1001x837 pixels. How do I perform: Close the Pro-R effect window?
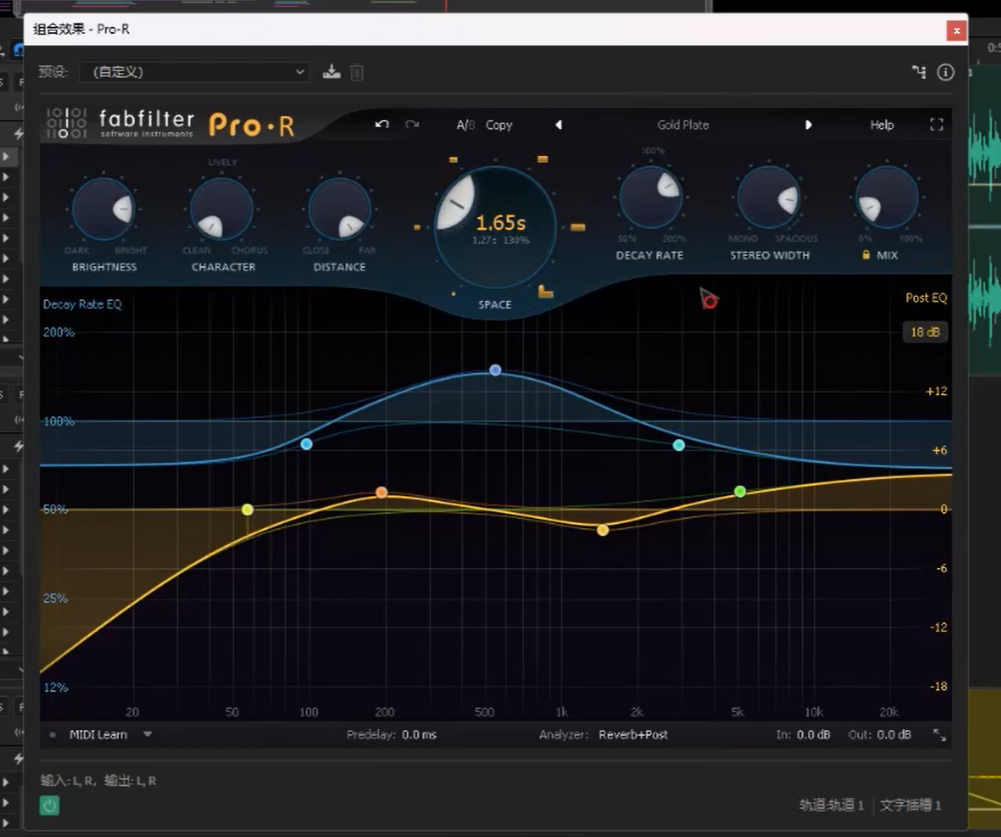(956, 30)
